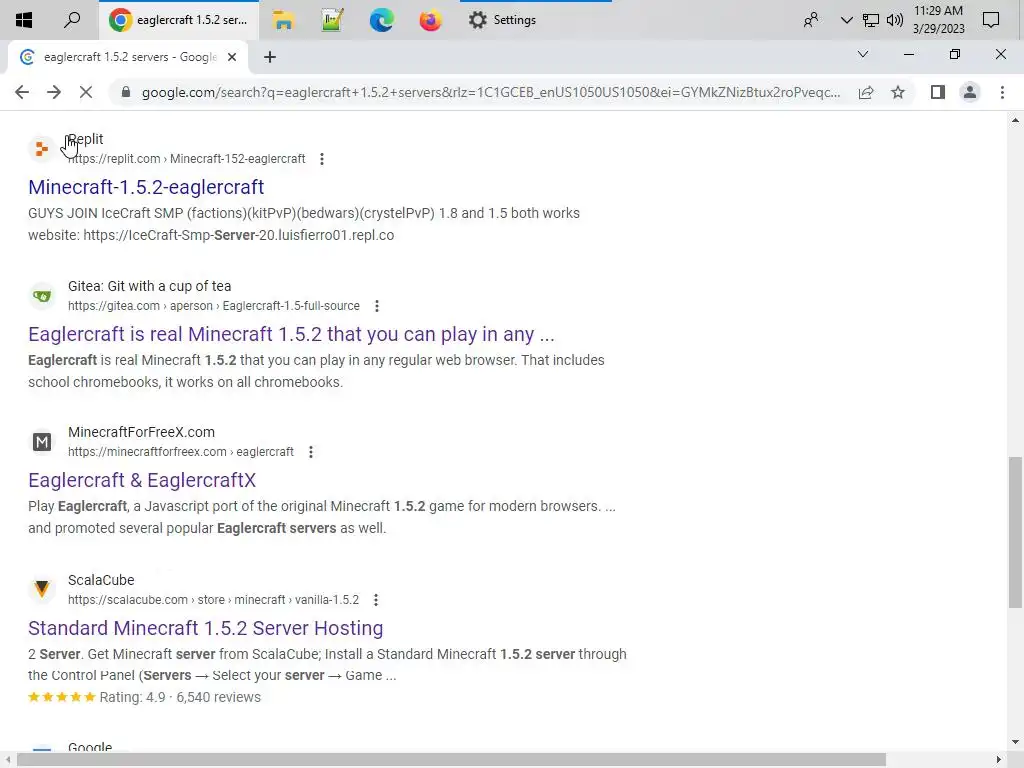Toggle the Chrome side panel
The height and width of the screenshot is (768, 1024).
(x=938, y=92)
